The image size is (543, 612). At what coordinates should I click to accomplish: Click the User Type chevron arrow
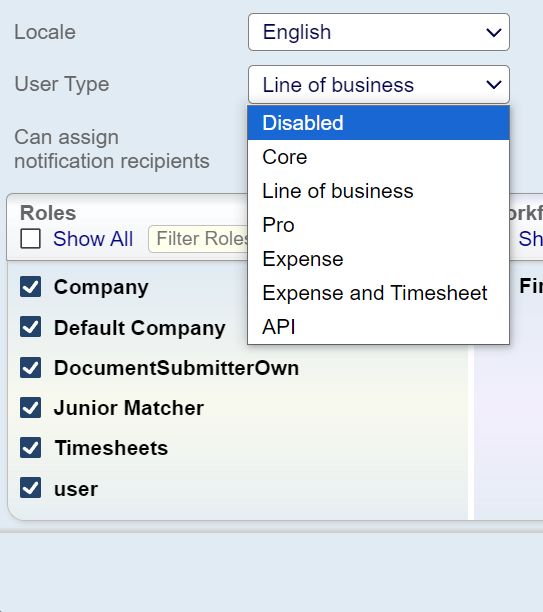coord(494,85)
